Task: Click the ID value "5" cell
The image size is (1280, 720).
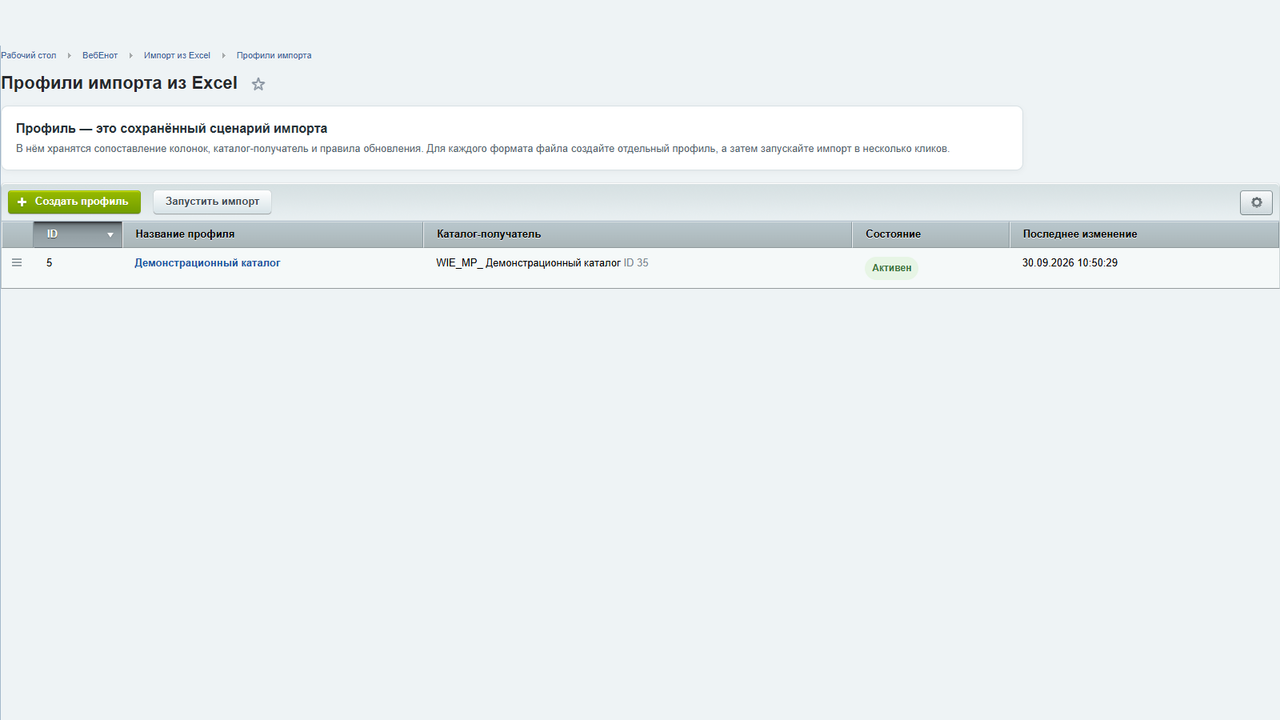Action: [x=49, y=263]
